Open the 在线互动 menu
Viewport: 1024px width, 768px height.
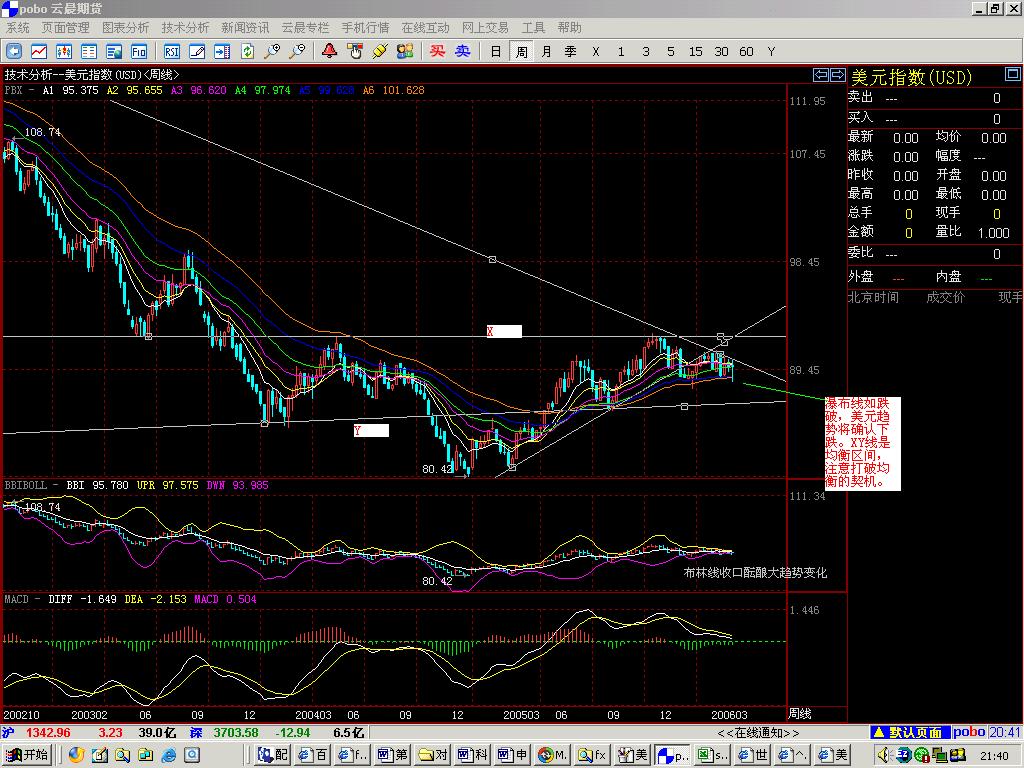(425, 27)
